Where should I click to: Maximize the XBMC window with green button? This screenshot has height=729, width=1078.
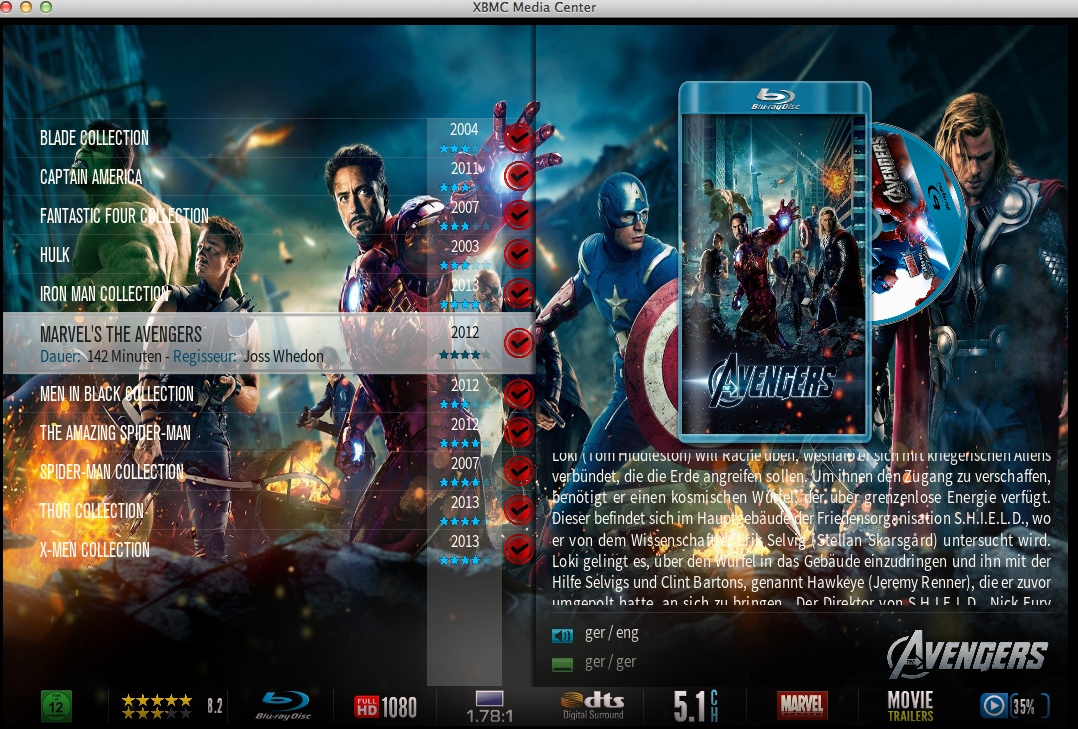[x=46, y=7]
